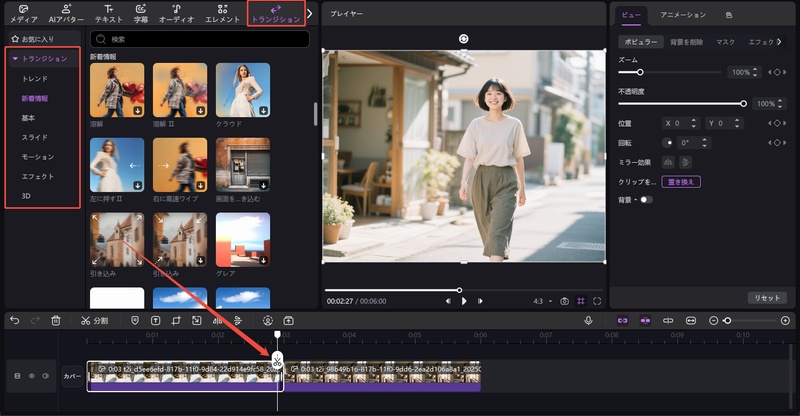Take snapshot with camera icon in player
Screen dimensions: 800x416
tap(564, 301)
